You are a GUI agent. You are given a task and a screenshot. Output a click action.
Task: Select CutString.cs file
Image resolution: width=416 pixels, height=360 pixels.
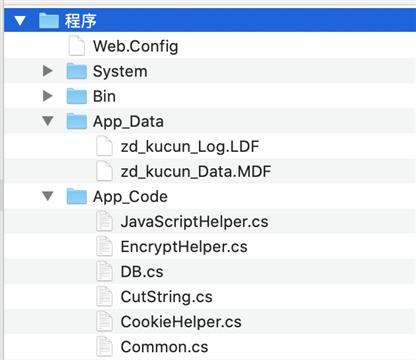166,297
